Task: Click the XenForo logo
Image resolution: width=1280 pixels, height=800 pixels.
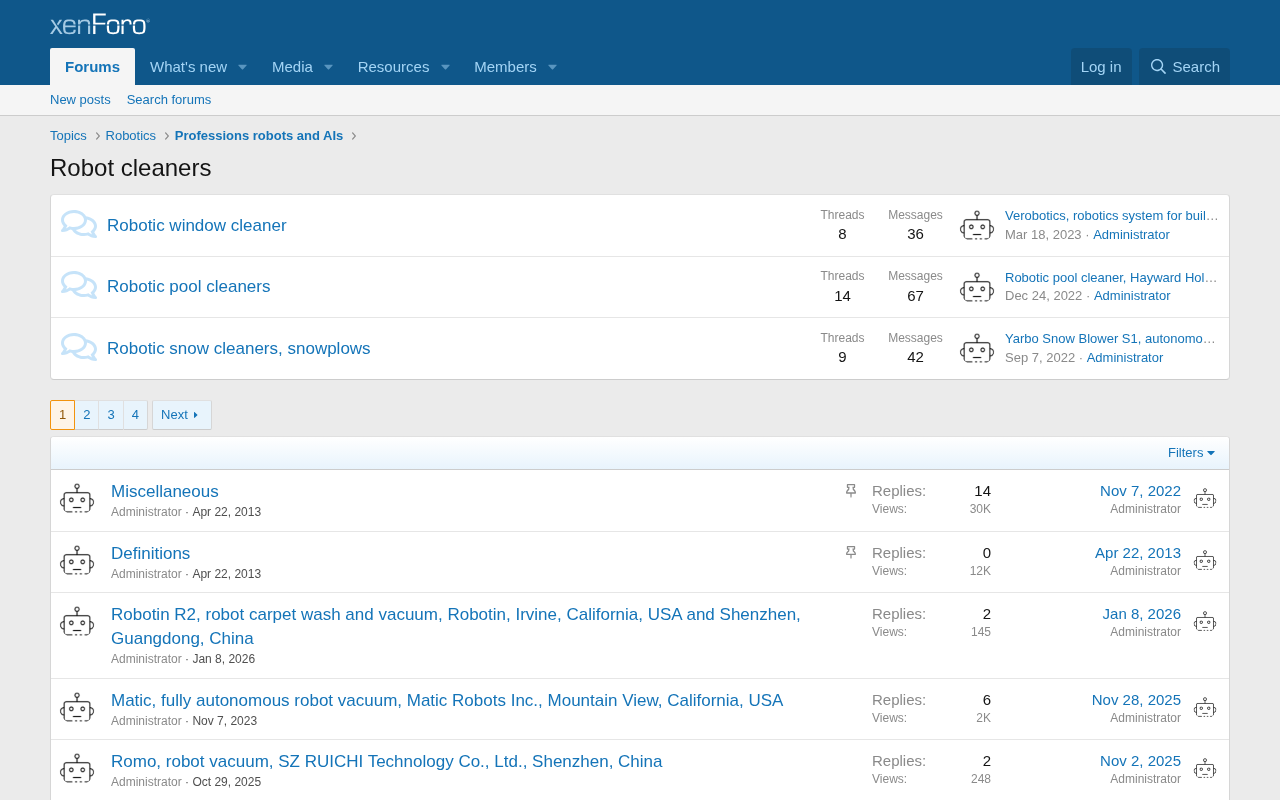Action: [x=100, y=24]
